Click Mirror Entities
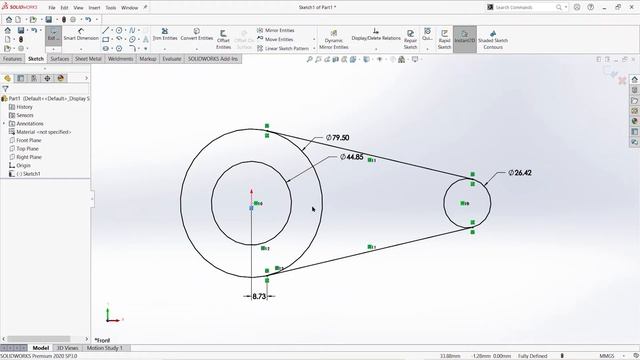Screen dimensions: 640x360 point(276,30)
